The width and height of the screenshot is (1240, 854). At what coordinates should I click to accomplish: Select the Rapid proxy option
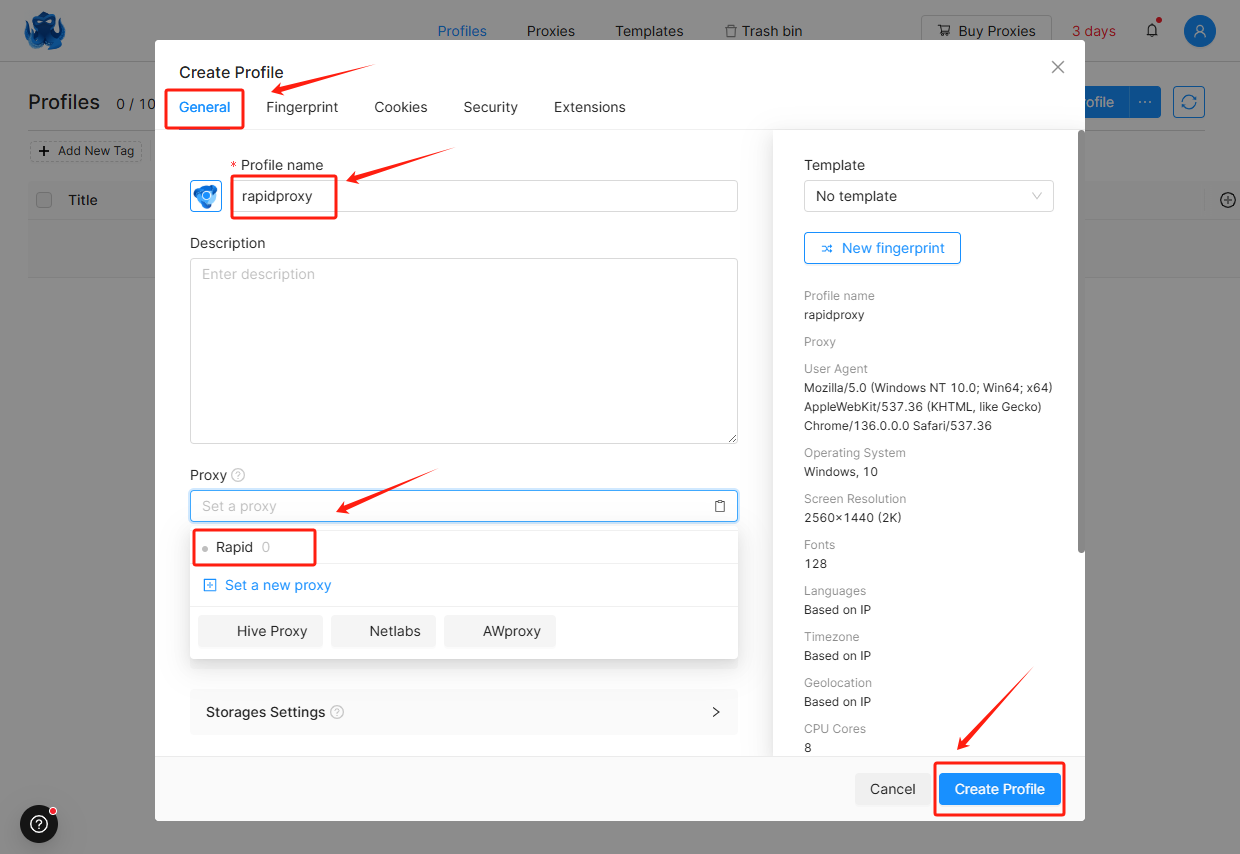(x=235, y=547)
